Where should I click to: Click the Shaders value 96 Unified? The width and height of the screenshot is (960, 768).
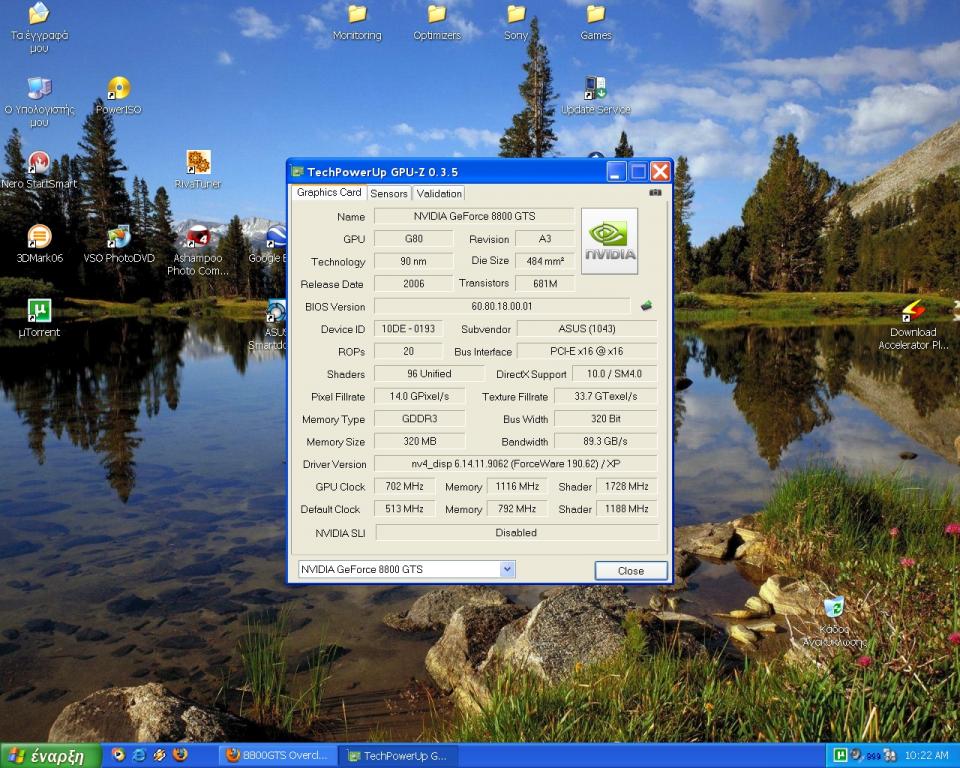click(x=429, y=374)
